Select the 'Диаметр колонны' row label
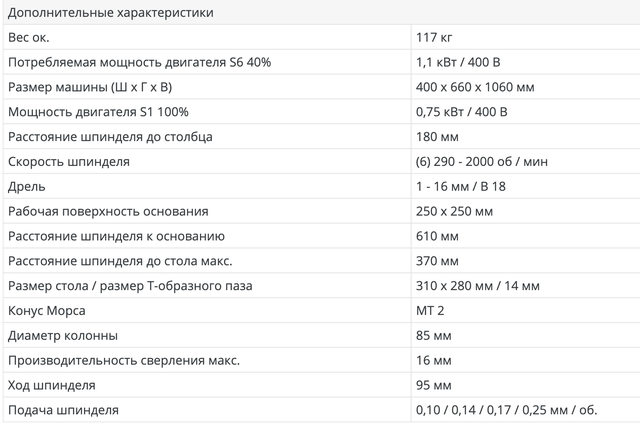Viewport: 640px width, 425px height. click(62, 335)
